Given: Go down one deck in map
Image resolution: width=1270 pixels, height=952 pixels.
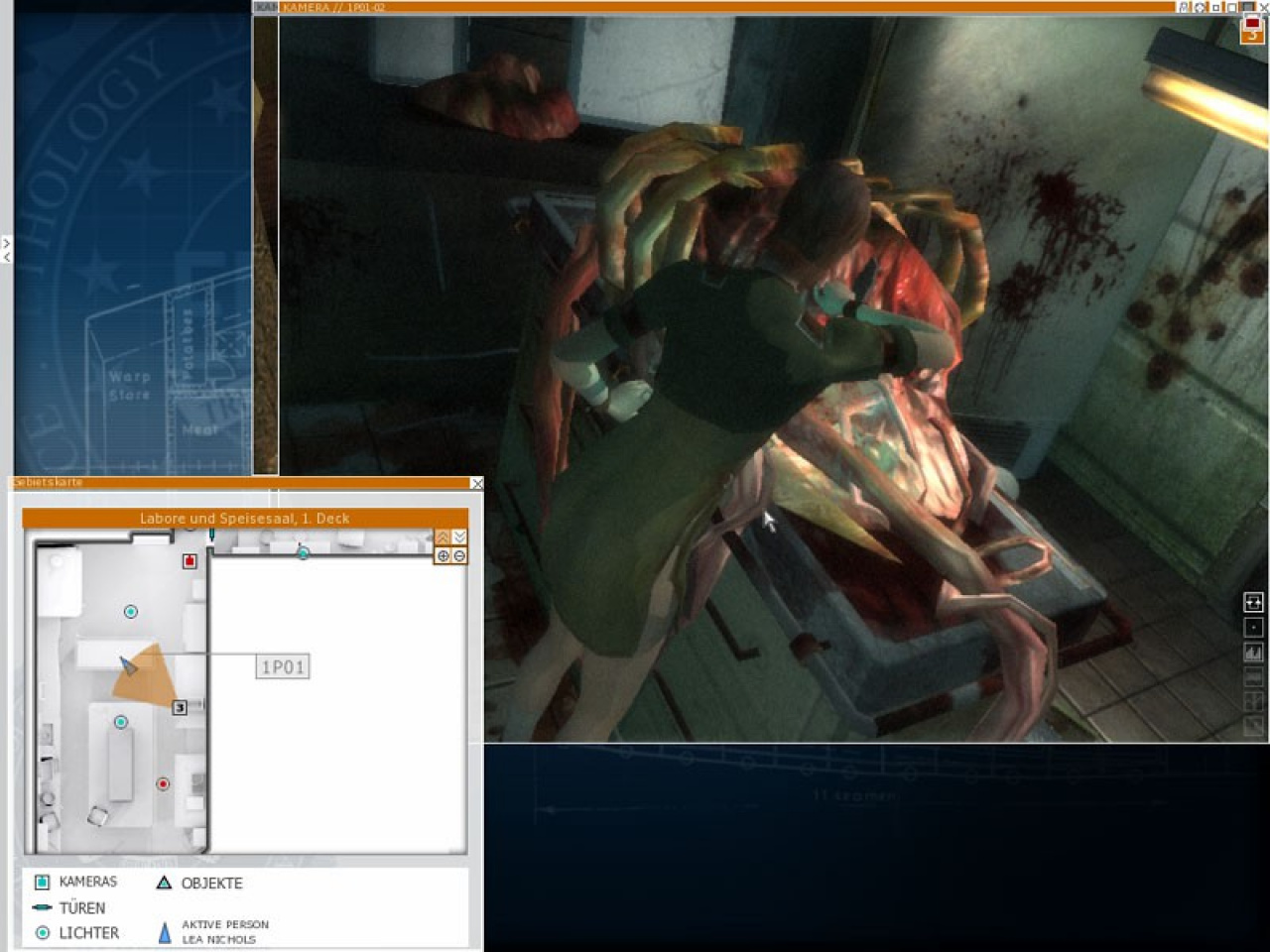Looking at the screenshot, I should click(x=459, y=536).
